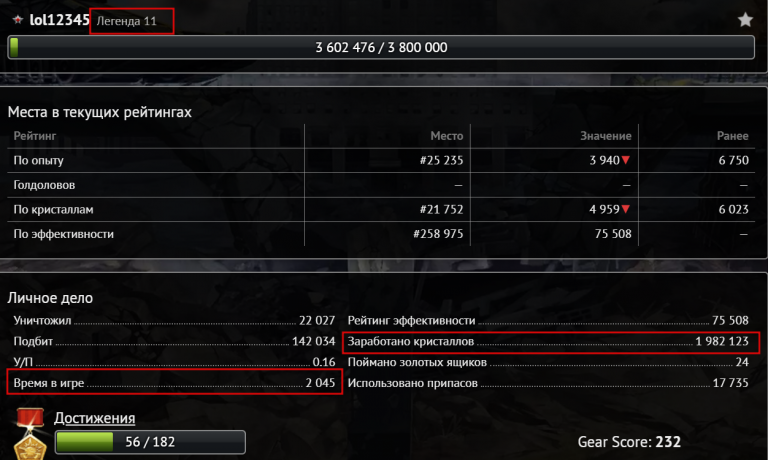This screenshot has width=768, height=460.
Task: Click the По опыту rating row
Action: (381, 160)
